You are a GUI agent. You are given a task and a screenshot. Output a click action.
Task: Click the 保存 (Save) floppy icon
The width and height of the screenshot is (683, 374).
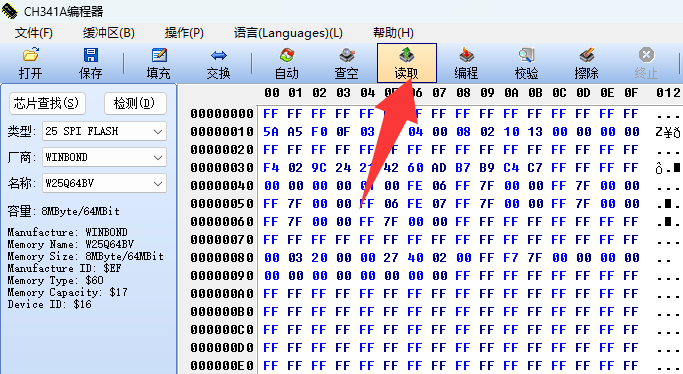click(91, 55)
